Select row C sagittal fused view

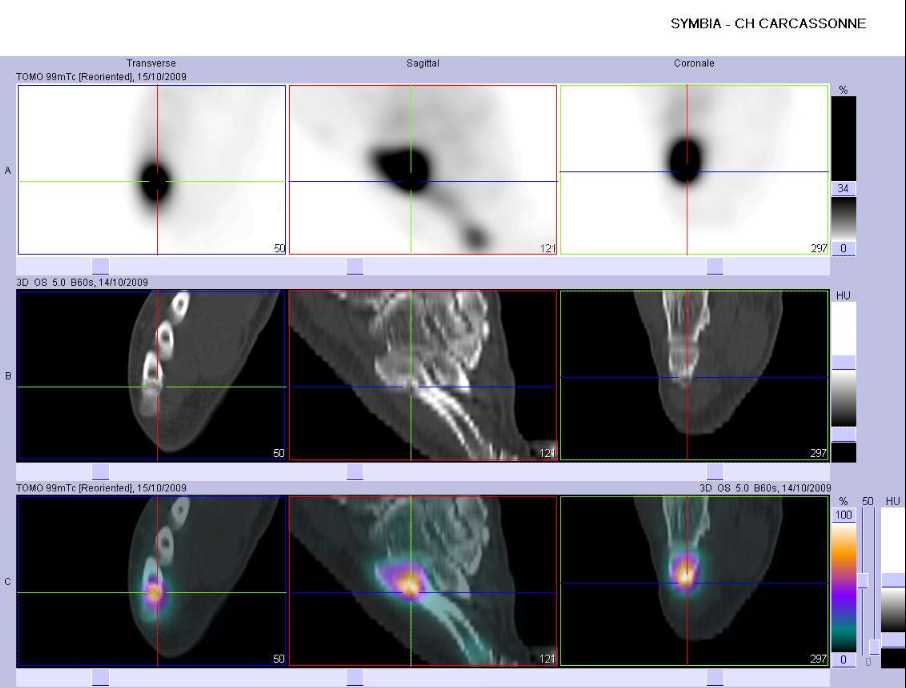point(423,581)
